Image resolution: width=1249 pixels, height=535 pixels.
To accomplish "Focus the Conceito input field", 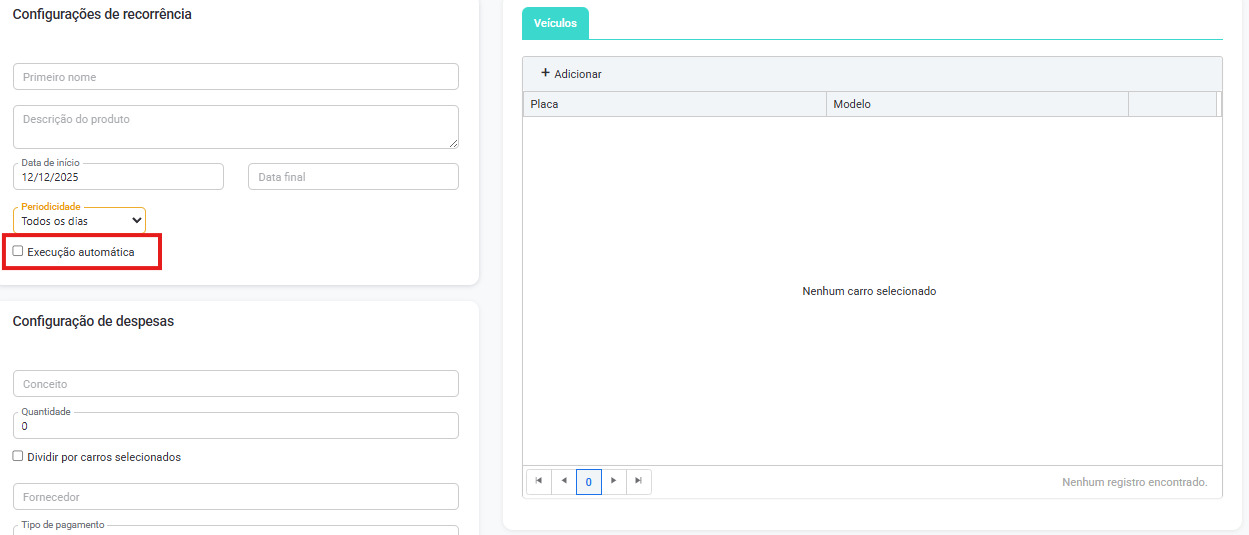I will [x=235, y=384].
